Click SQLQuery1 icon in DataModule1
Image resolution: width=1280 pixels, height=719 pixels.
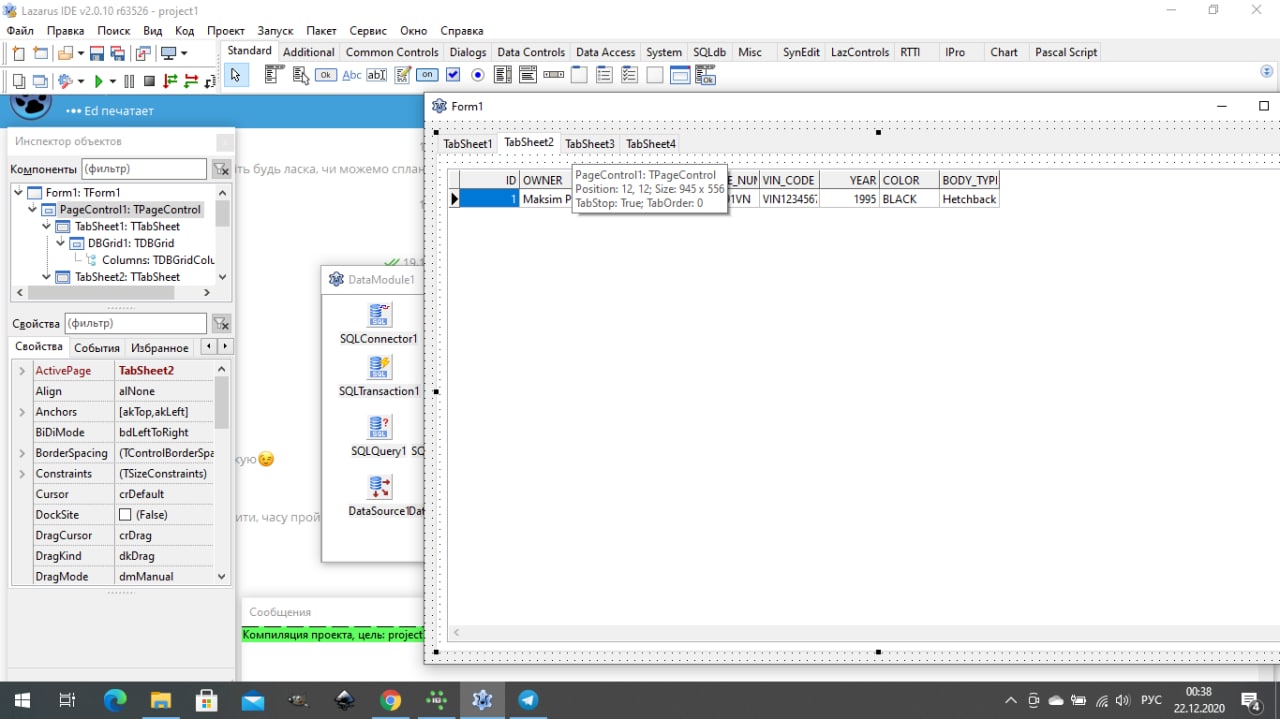tap(379, 427)
